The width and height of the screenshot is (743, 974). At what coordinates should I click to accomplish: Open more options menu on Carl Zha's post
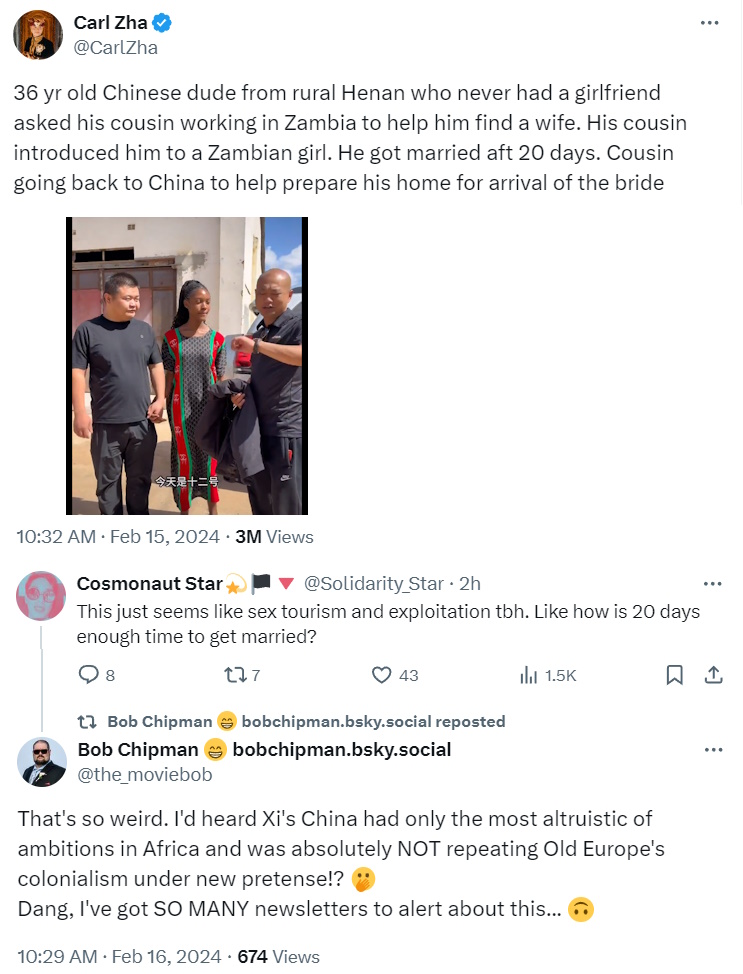tap(709, 23)
